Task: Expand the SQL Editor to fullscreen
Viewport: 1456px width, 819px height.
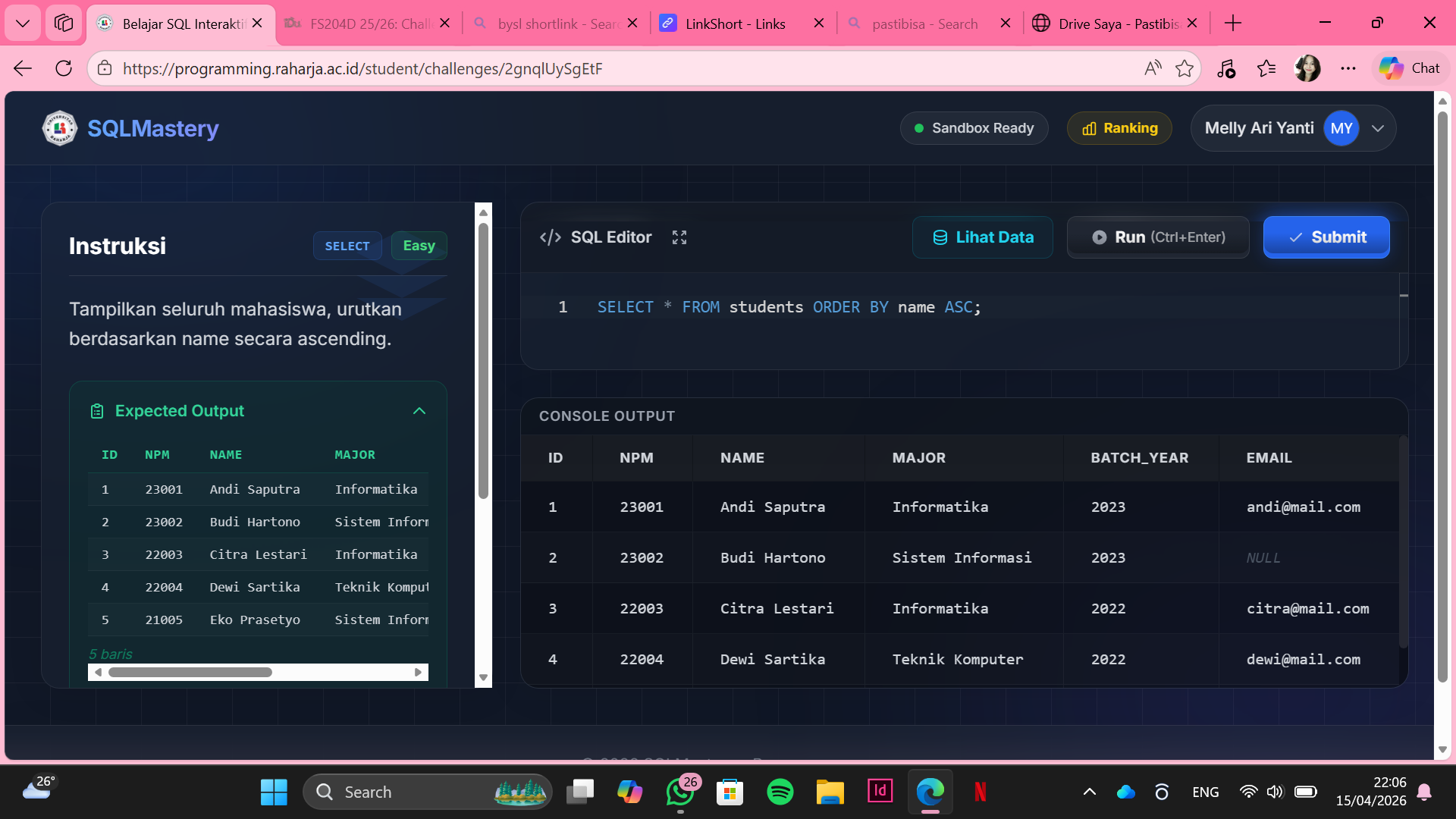Action: point(679,237)
